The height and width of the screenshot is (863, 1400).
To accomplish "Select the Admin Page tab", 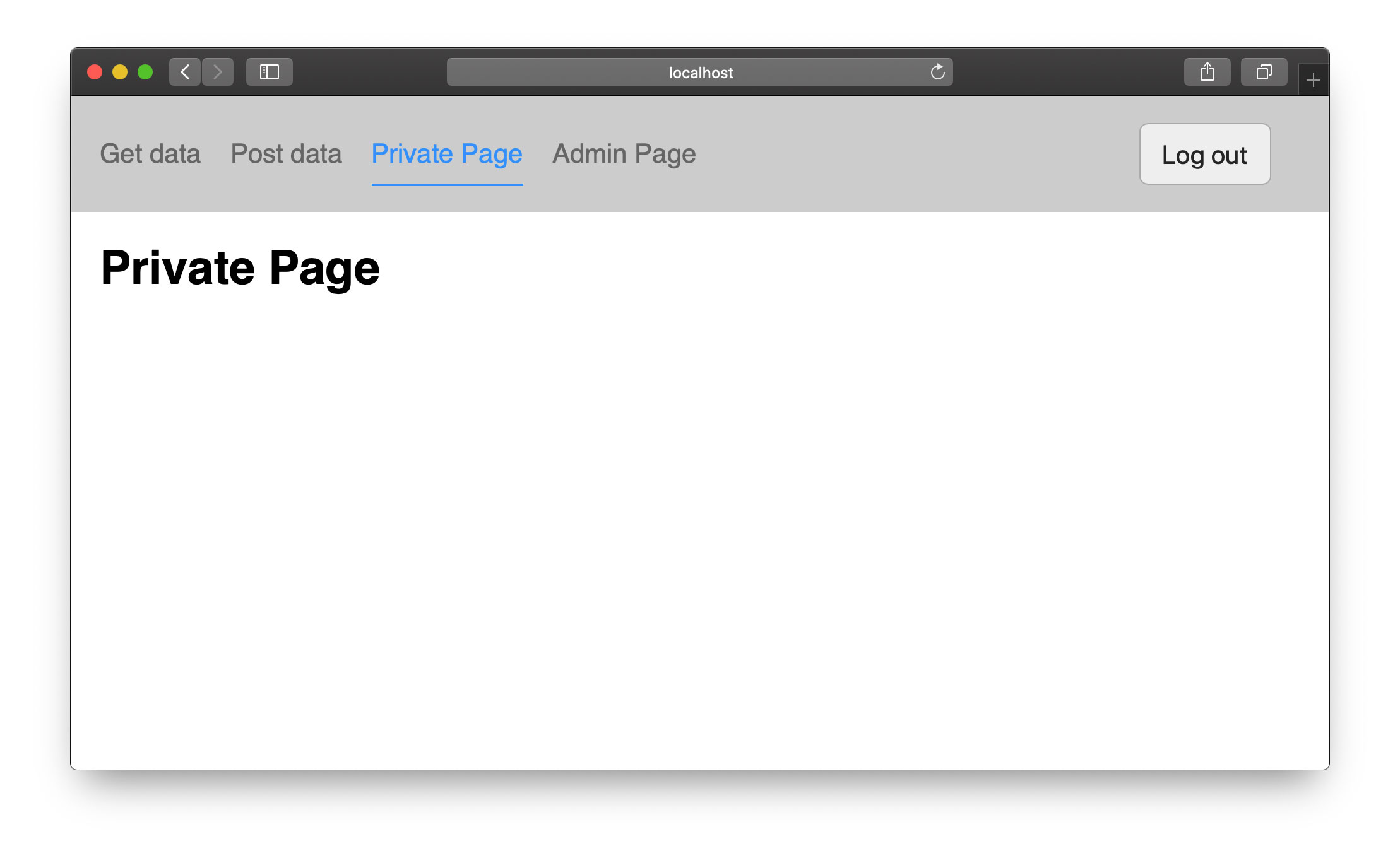I will [625, 153].
